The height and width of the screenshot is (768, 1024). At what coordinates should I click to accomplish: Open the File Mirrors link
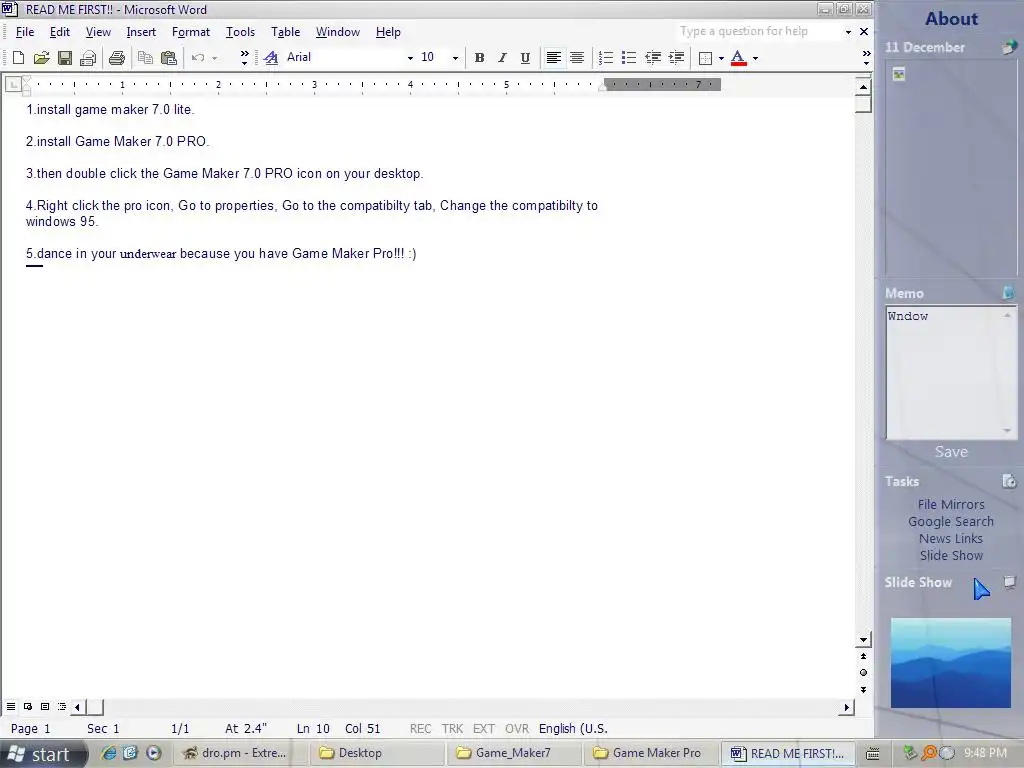(x=951, y=504)
